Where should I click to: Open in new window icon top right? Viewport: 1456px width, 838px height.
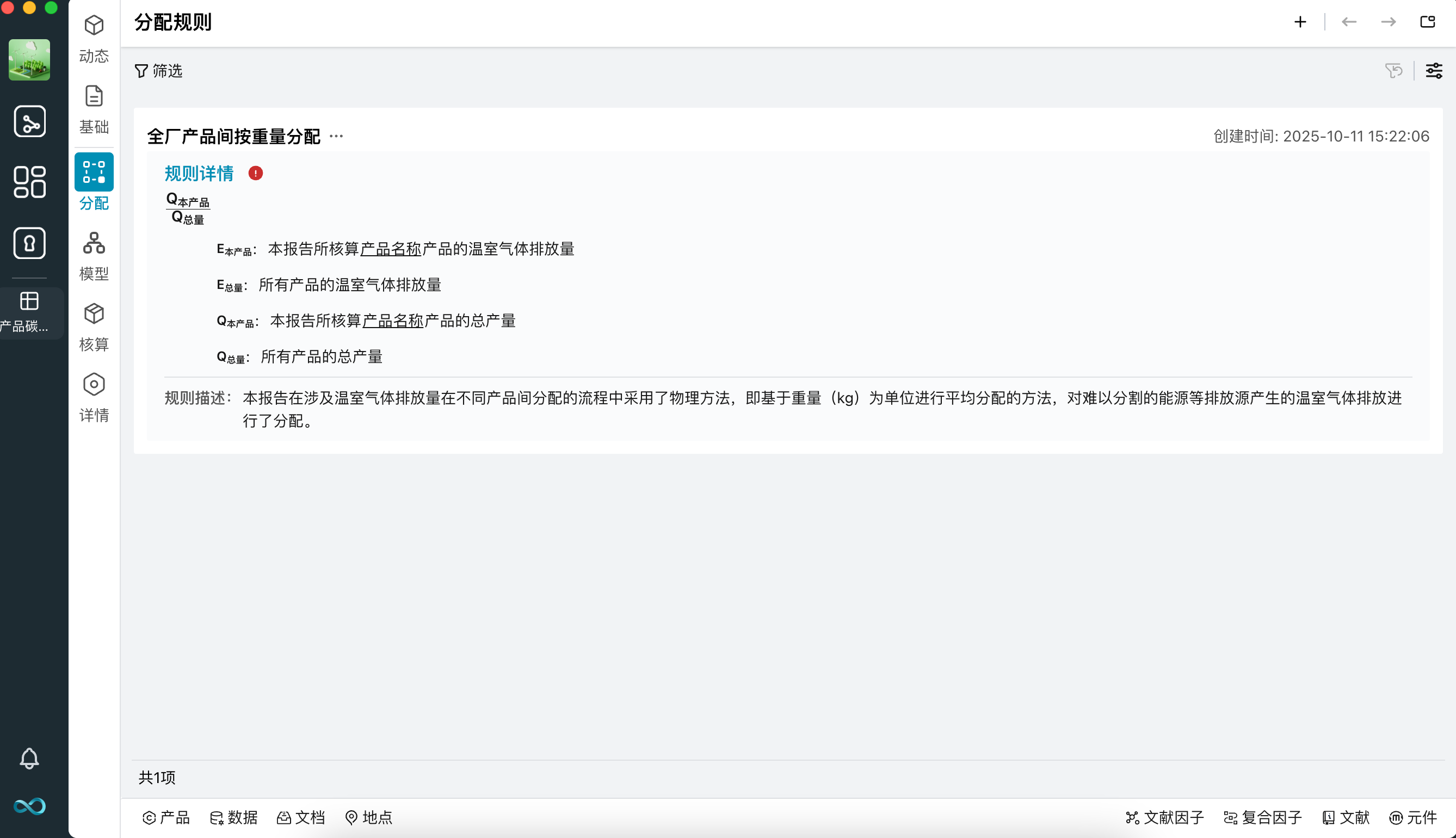pos(1428,22)
